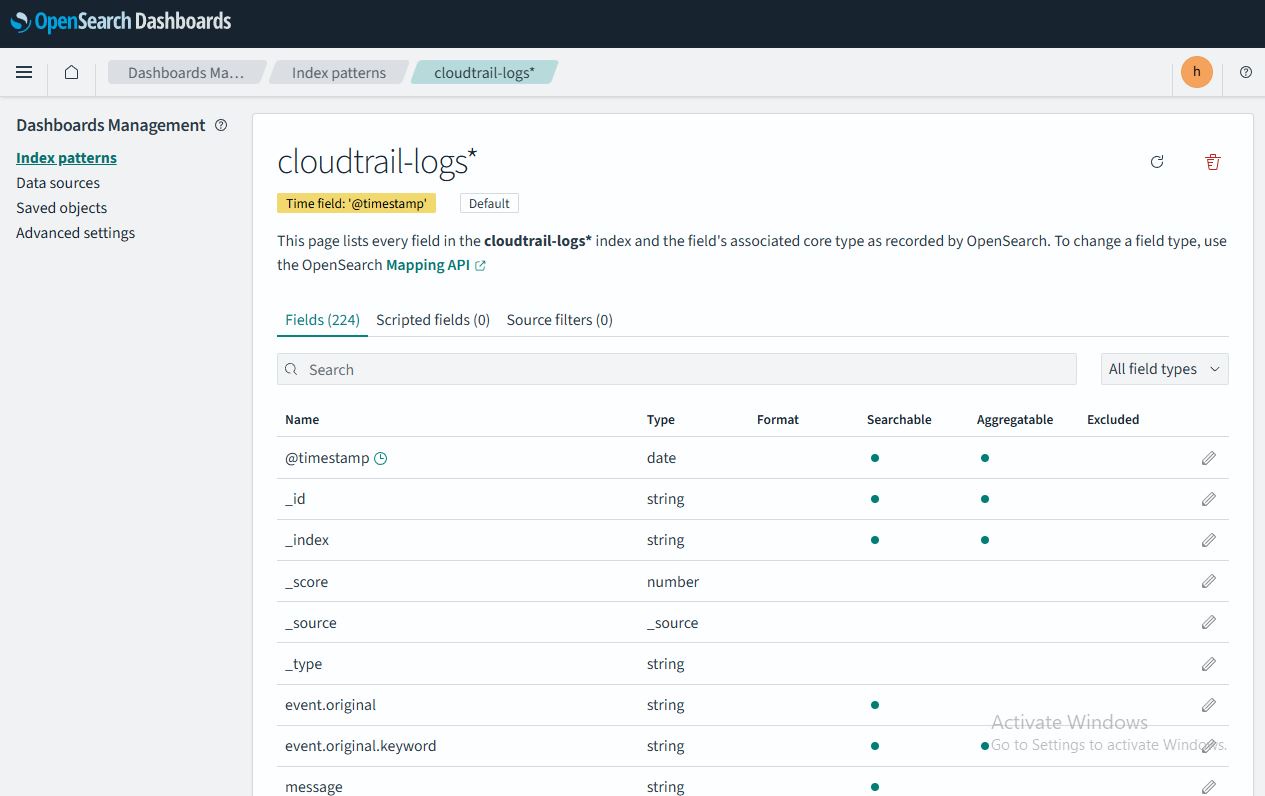Viewport: 1265px width, 796px height.
Task: Click the message field name
Action: (314, 787)
